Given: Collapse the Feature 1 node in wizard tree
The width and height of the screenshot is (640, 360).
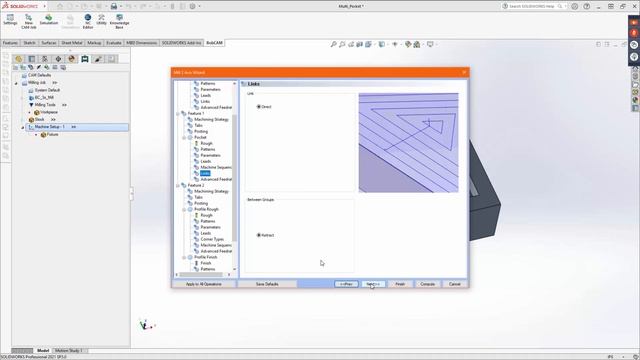Looking at the screenshot, I should [x=178, y=113].
